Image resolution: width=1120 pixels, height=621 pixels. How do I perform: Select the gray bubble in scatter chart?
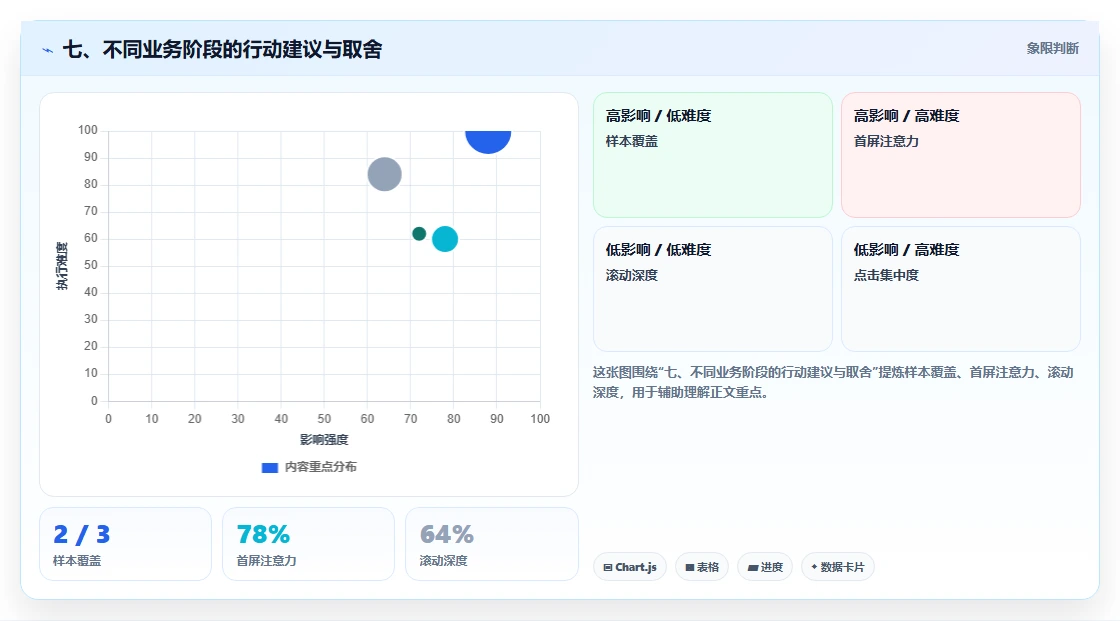pyautogui.click(x=384, y=174)
